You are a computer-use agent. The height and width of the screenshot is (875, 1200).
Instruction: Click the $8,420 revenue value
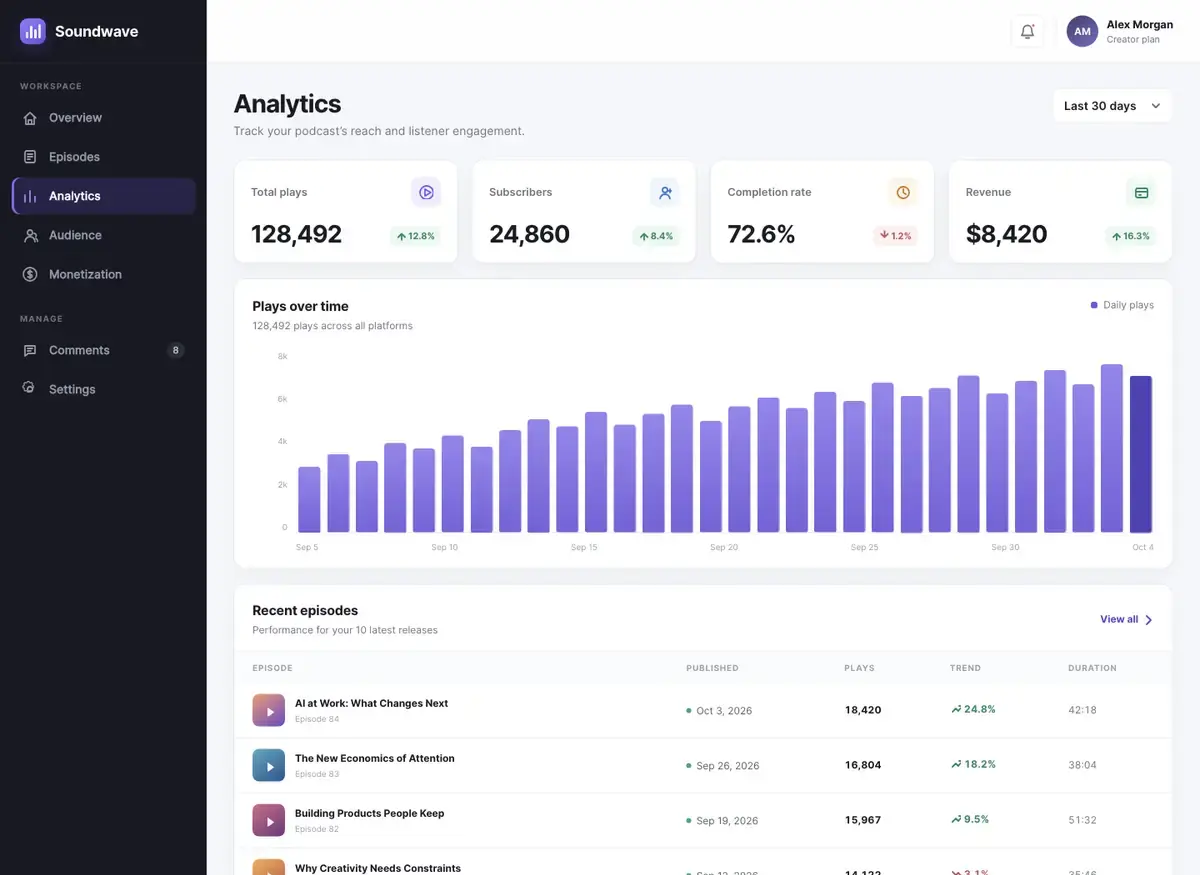[1006, 234]
